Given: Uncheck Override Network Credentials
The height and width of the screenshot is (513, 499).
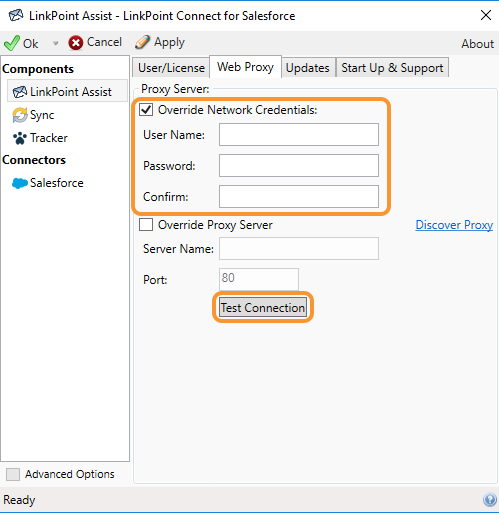Looking at the screenshot, I should click(x=146, y=110).
